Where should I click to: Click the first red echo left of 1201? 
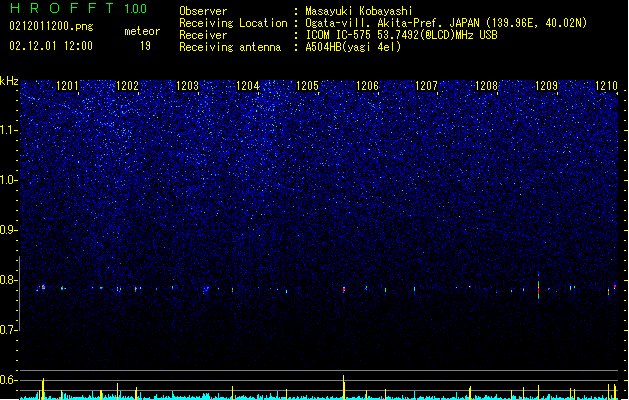pyautogui.click(x=43, y=287)
